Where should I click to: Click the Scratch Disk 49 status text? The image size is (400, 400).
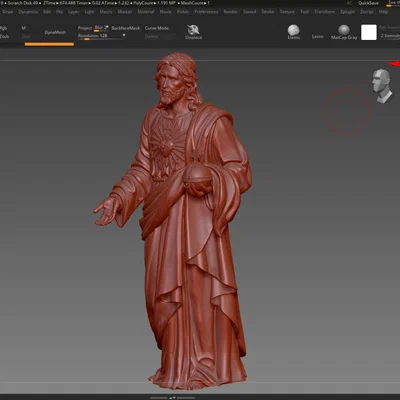[23, 3]
